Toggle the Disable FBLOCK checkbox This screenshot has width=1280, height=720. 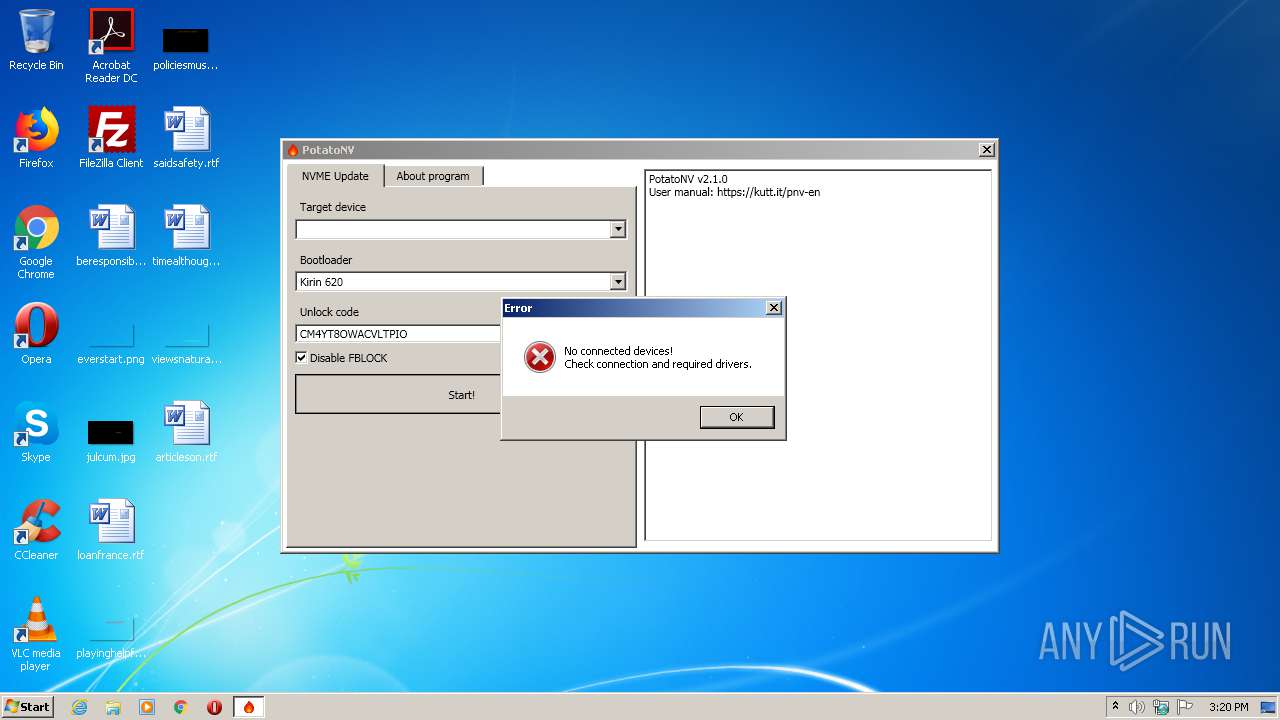click(x=301, y=358)
